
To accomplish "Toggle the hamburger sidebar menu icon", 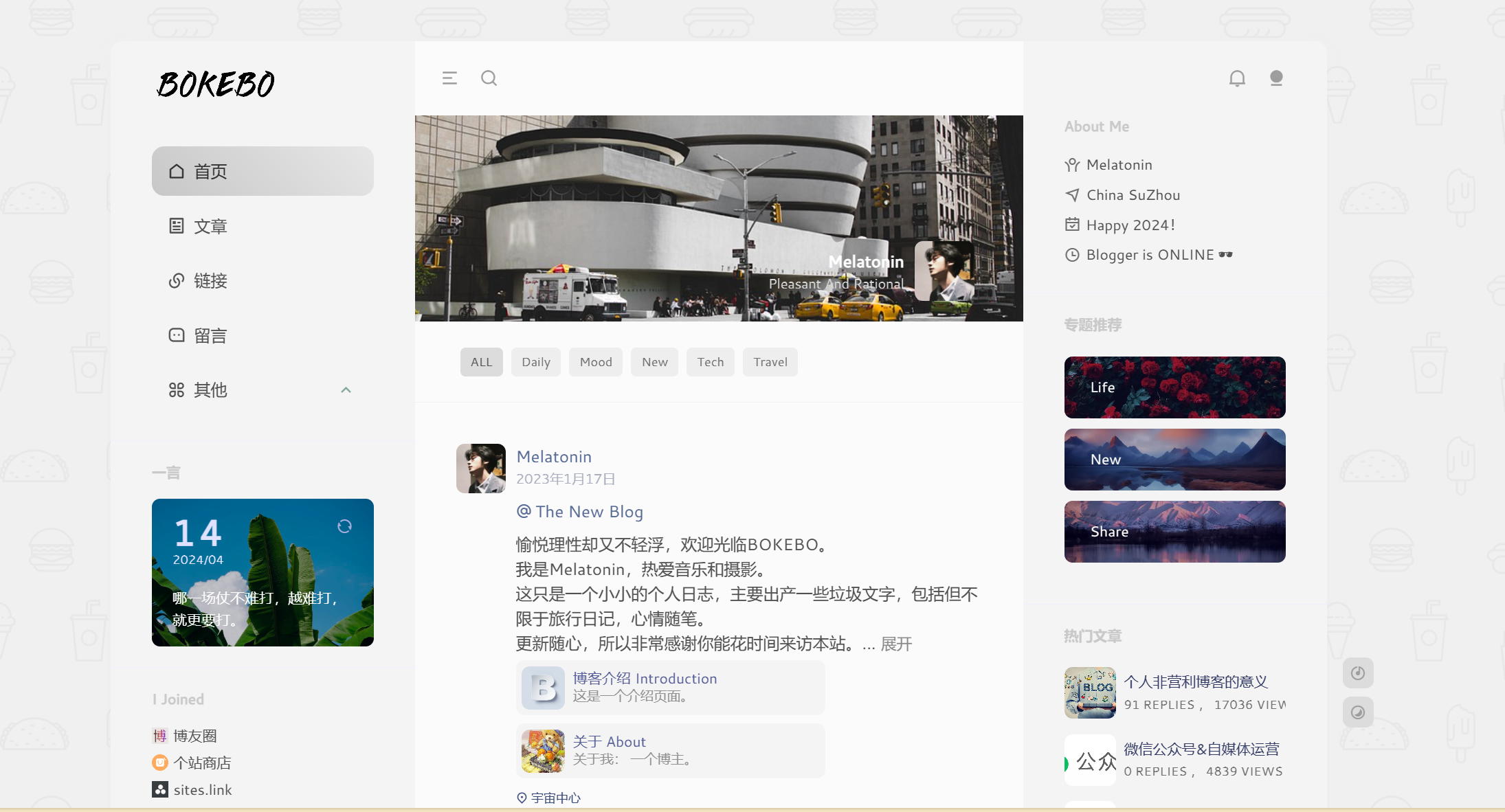I will click(x=449, y=78).
